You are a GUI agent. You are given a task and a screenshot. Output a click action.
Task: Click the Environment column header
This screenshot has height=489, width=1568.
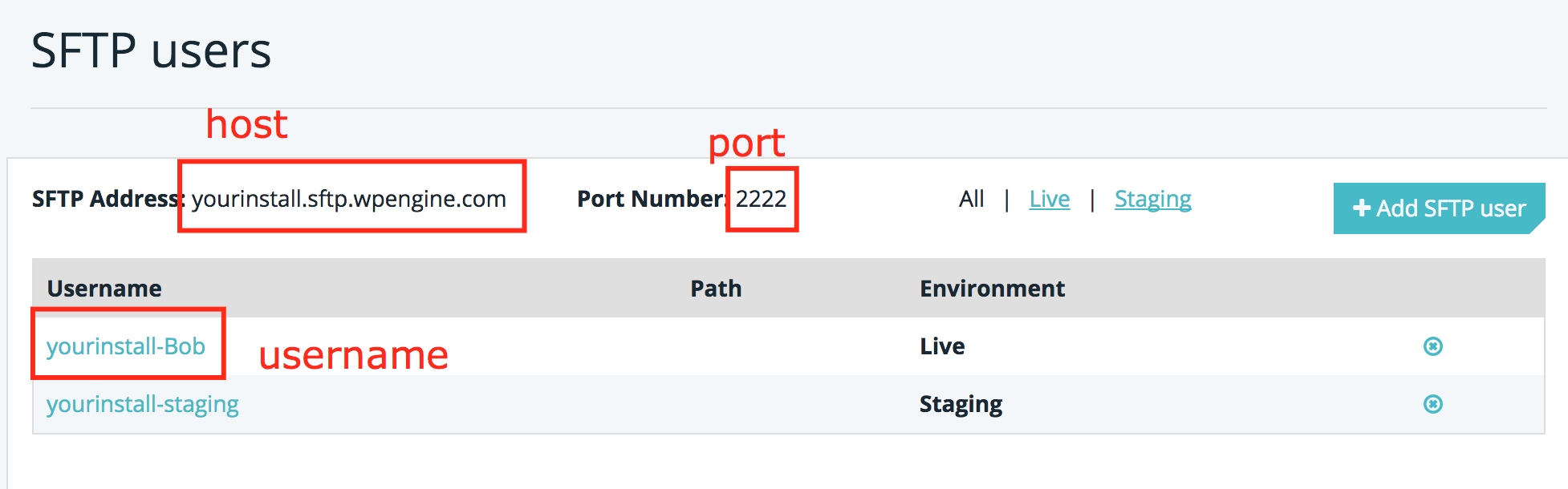pos(992,289)
